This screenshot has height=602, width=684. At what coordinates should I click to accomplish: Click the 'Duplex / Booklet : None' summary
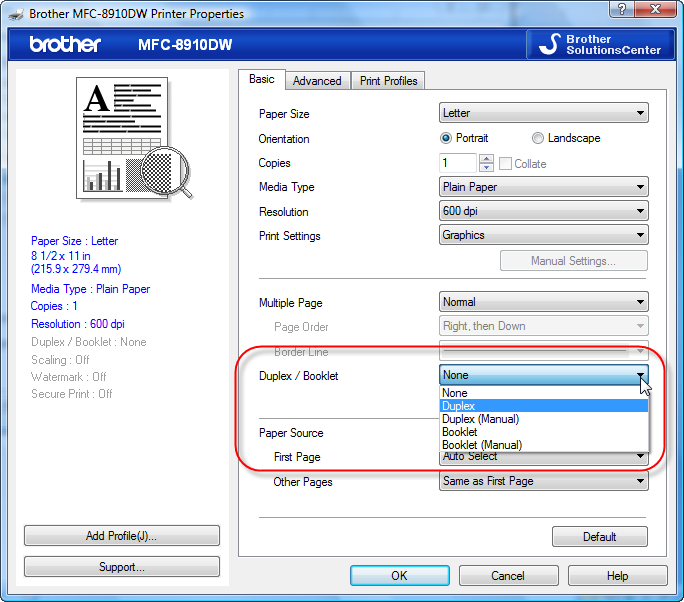[89, 342]
